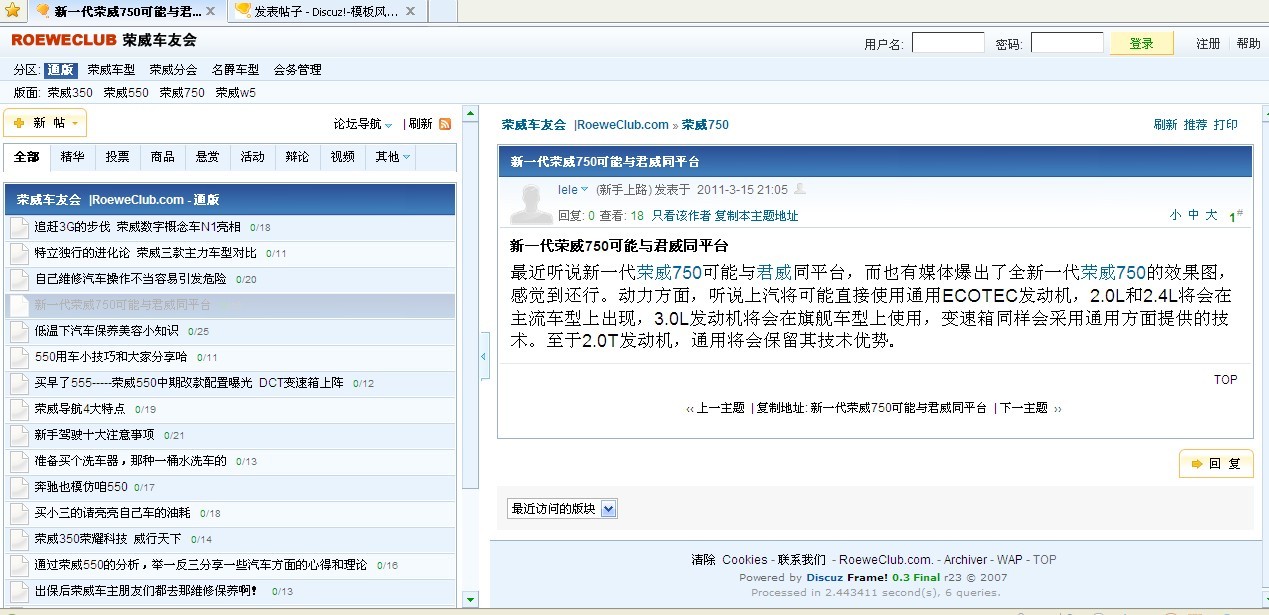Click the thread icon beside 买早了555

(x=19, y=383)
